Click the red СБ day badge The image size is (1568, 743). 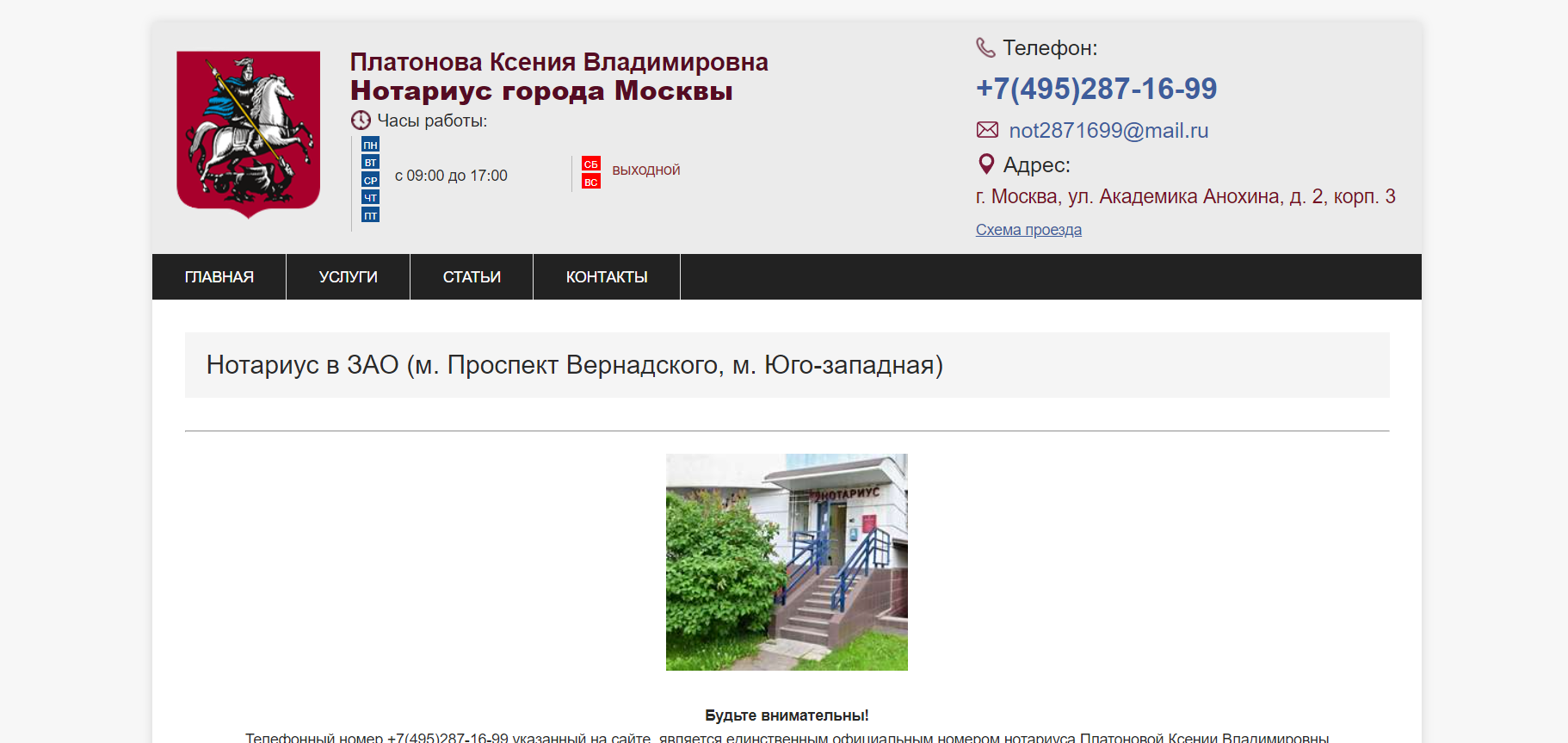coord(590,164)
